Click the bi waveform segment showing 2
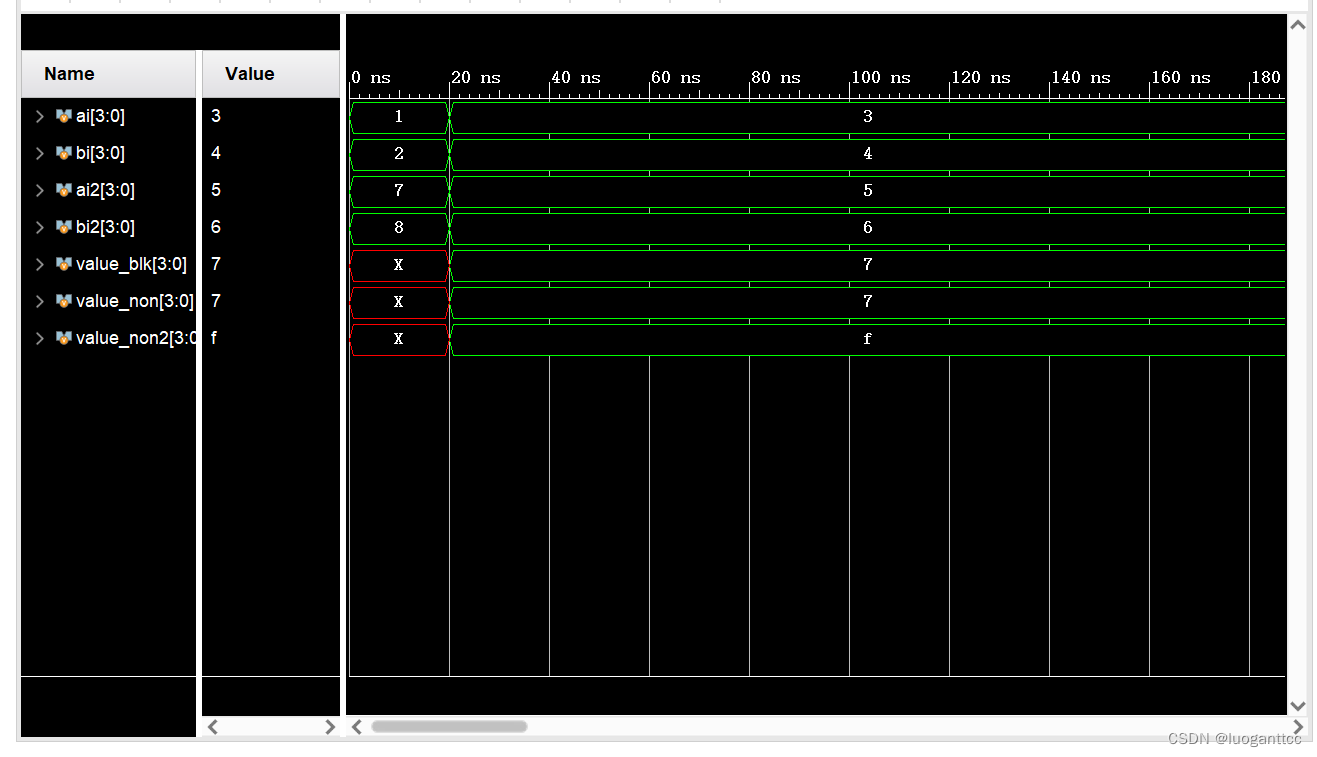This screenshot has width=1317, height=757. click(x=399, y=153)
